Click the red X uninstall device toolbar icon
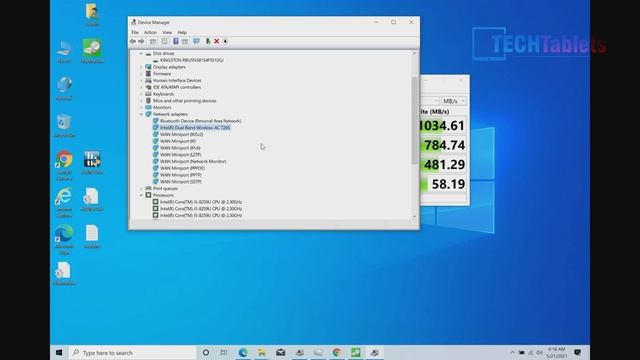640x360 pixels. (x=217, y=41)
